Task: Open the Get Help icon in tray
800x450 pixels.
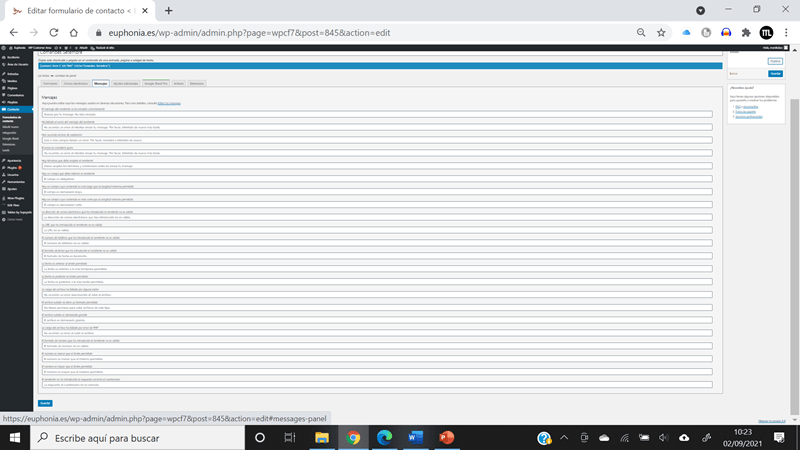Action: (x=544, y=438)
